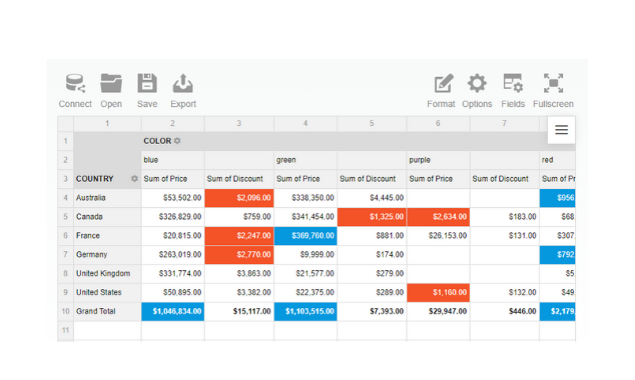
Task: Click the cell $341,454.00
Action: 305,217
